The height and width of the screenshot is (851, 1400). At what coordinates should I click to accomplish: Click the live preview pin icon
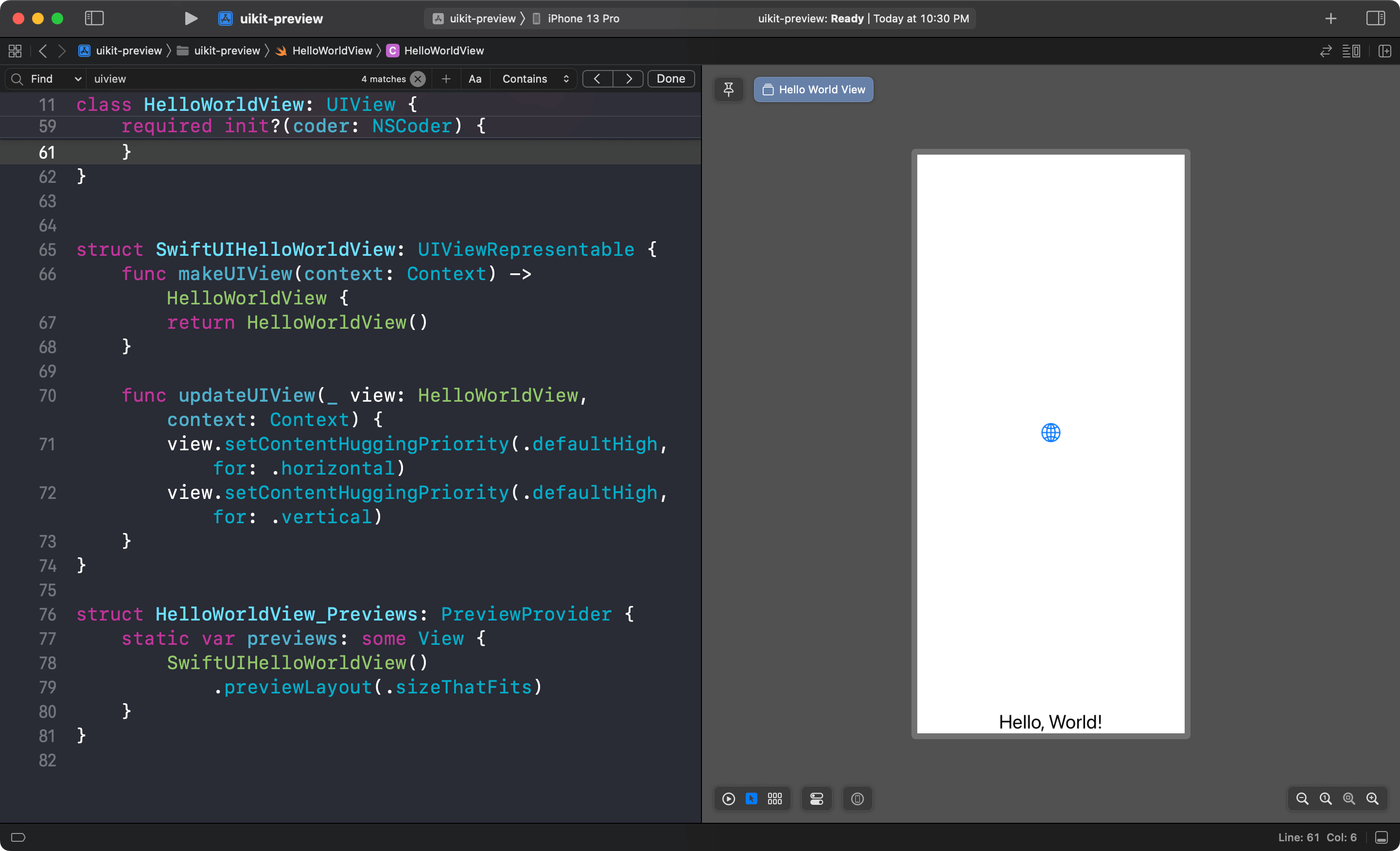(x=729, y=89)
